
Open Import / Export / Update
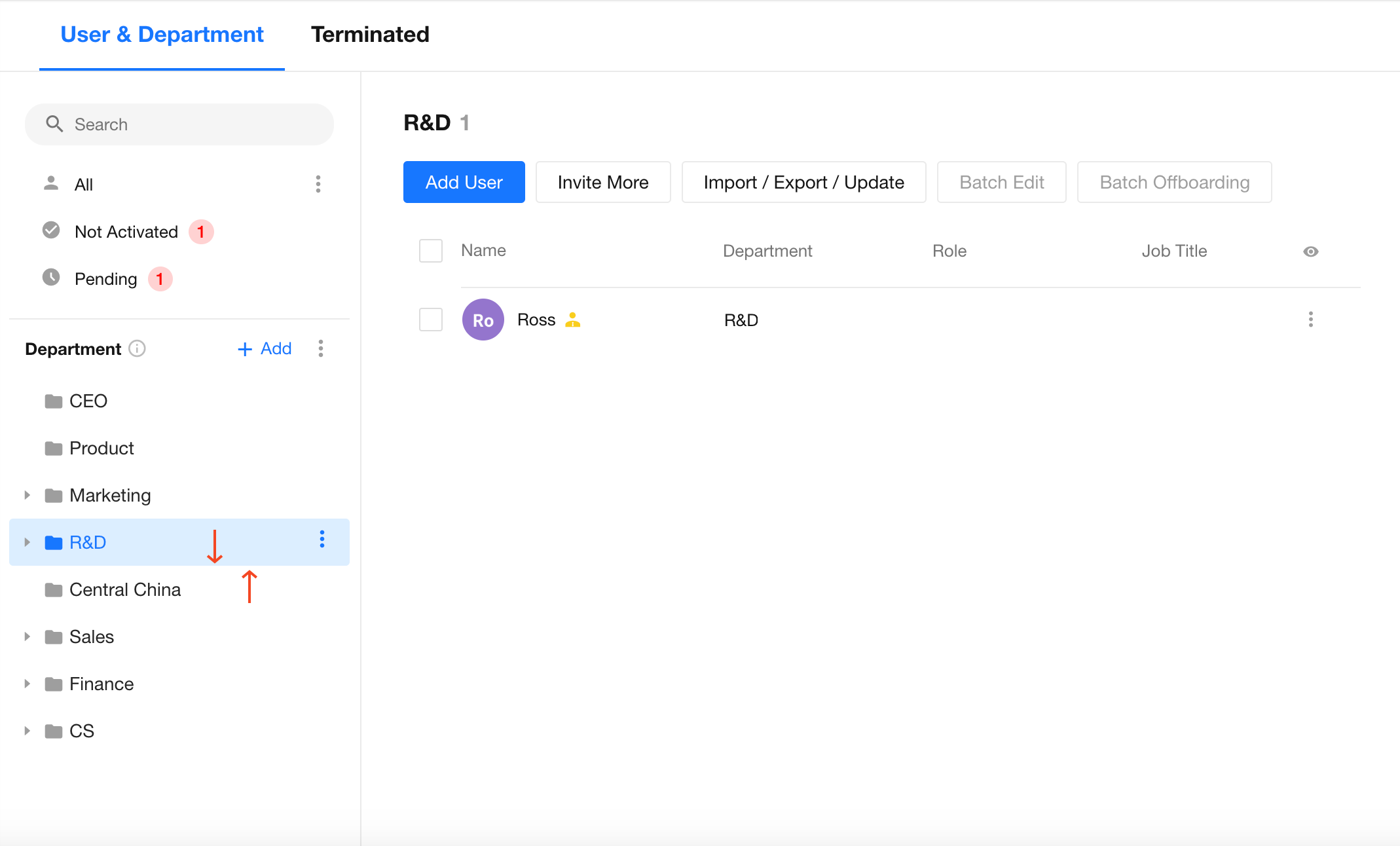(803, 182)
